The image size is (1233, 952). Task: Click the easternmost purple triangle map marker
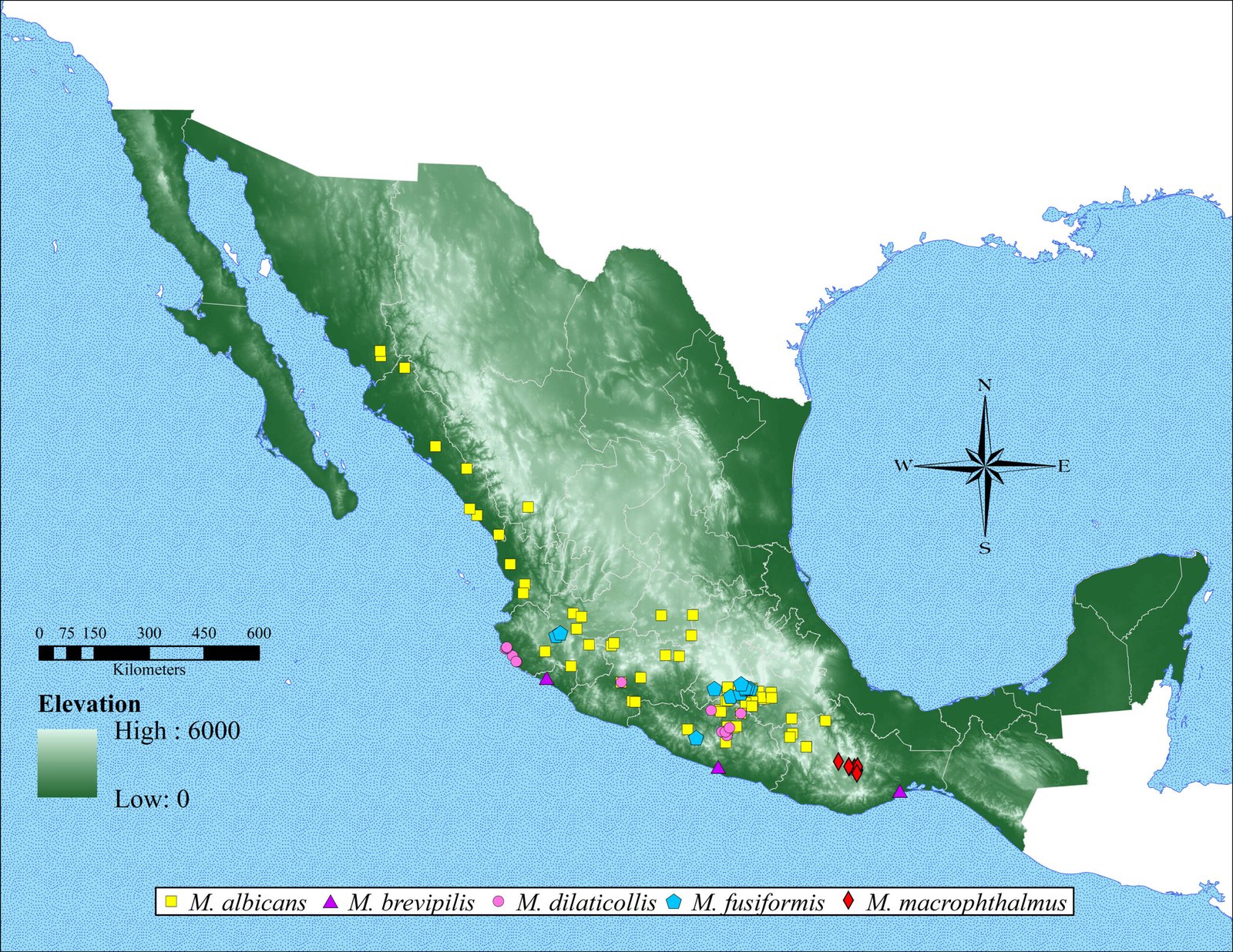click(899, 792)
